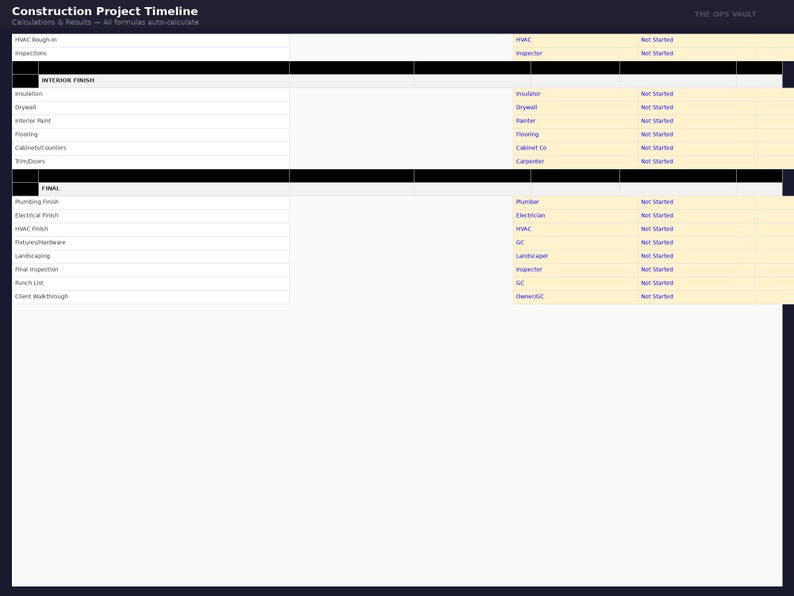Click Not Started status for Trim/Doors
This screenshot has width=794, height=596.
click(696, 162)
